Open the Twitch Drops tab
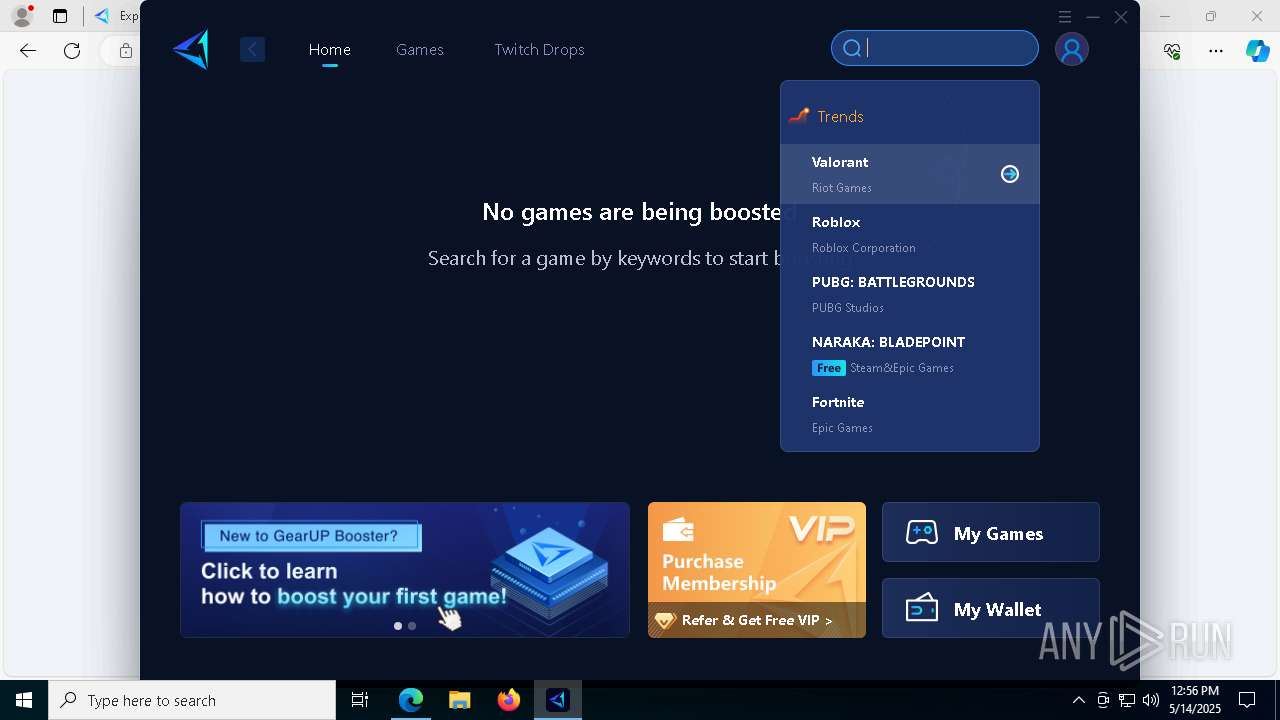Image resolution: width=1280 pixels, height=720 pixels. (539, 49)
